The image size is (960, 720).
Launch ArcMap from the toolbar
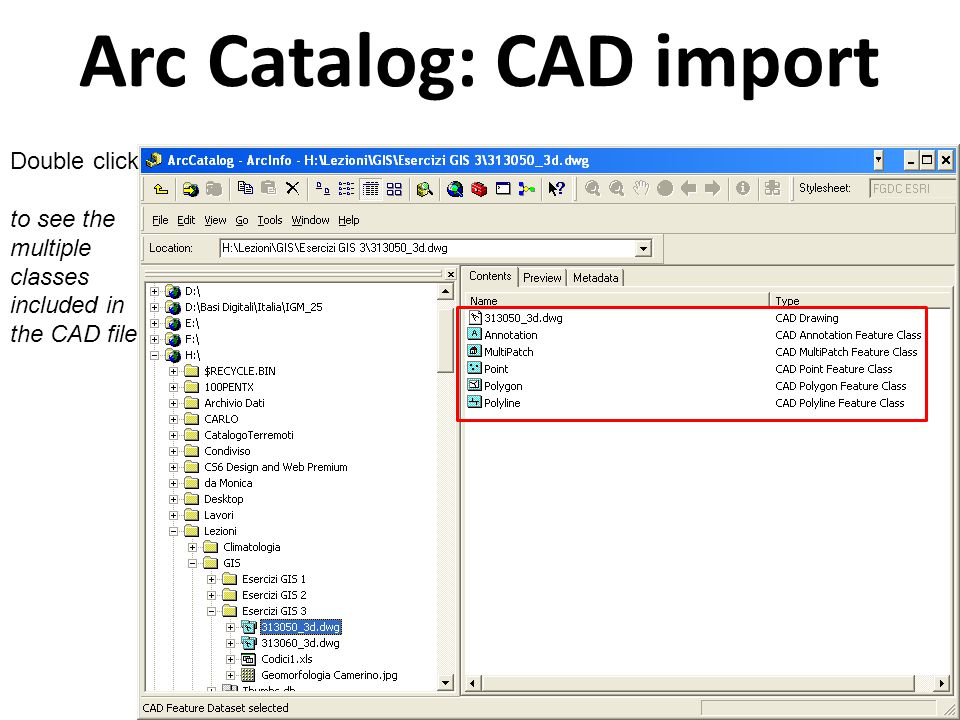[x=455, y=189]
